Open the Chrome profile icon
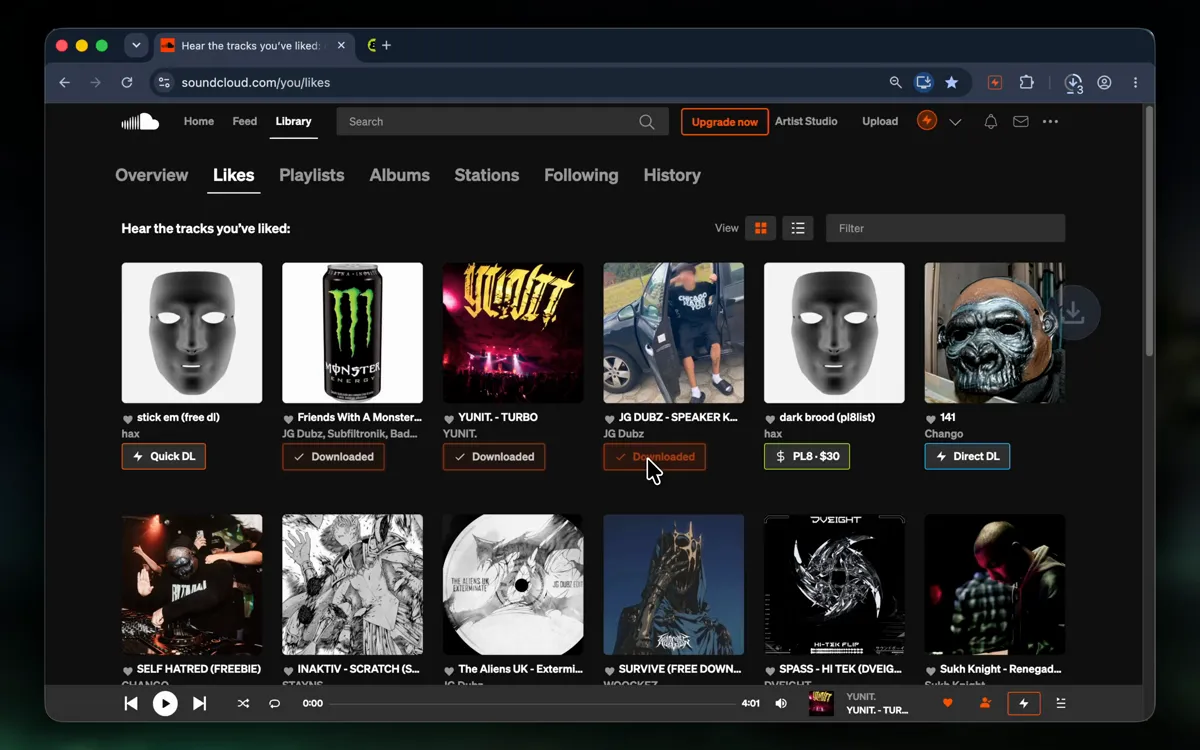Screen dimensions: 1200x750 pyautogui.click(x=1104, y=83)
